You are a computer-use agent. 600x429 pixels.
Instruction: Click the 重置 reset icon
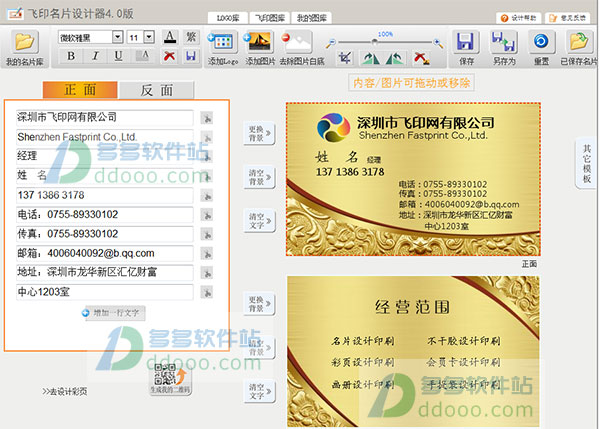pos(541,42)
